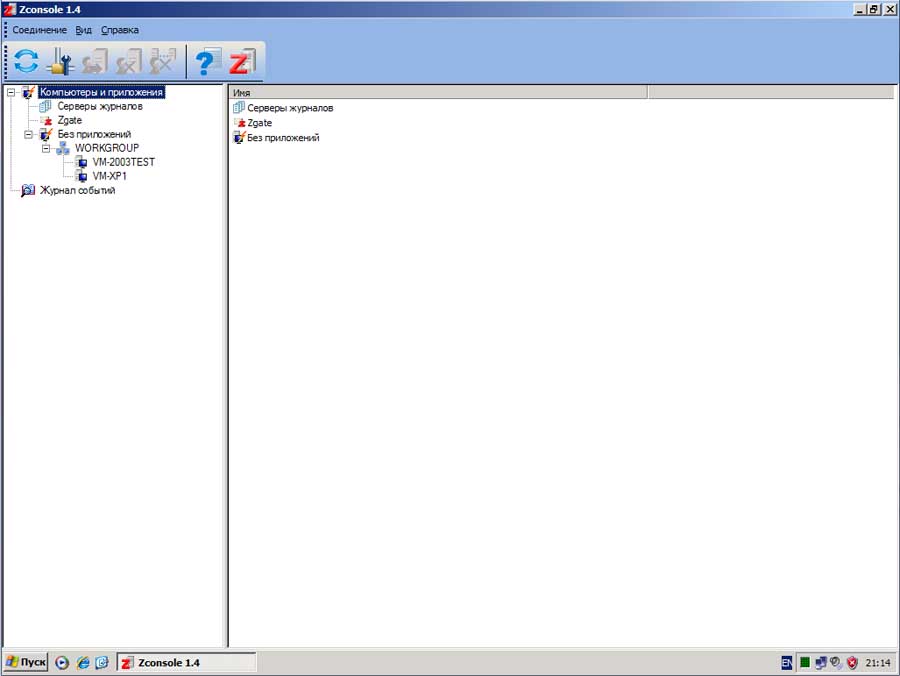
Task: Select WORKGROUP in the tree
Action: (107, 148)
